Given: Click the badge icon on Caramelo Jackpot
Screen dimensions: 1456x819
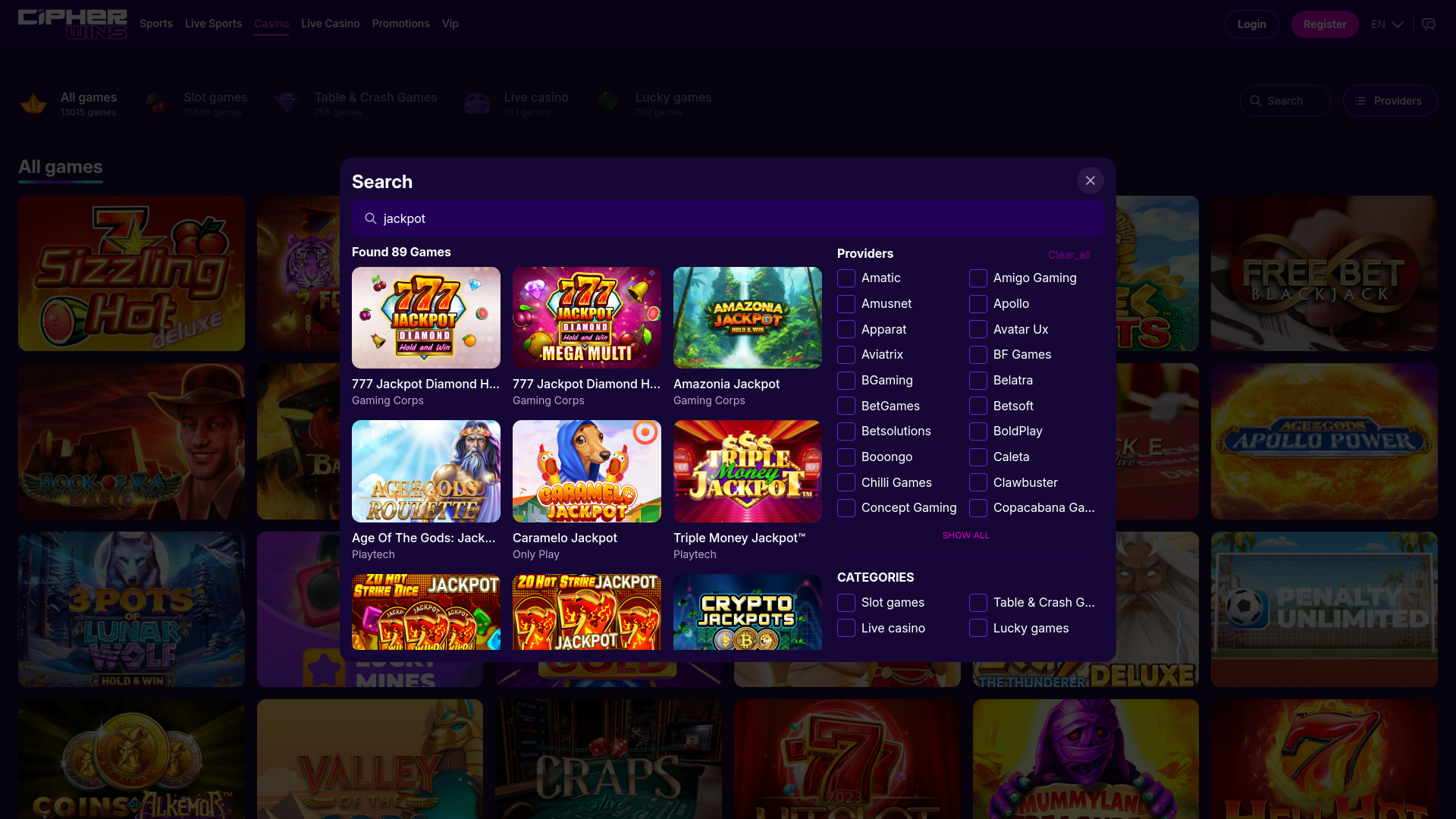Looking at the screenshot, I should click(x=646, y=432).
